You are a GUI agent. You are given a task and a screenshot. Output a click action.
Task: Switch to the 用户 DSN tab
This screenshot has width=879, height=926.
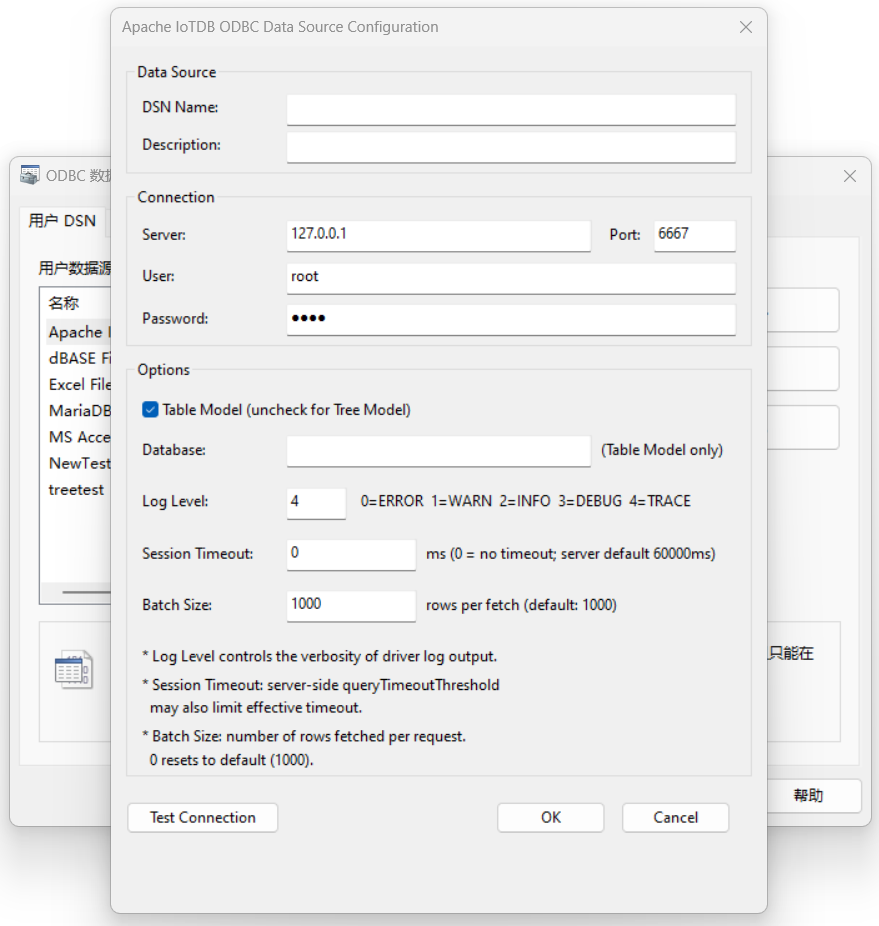coord(62,221)
